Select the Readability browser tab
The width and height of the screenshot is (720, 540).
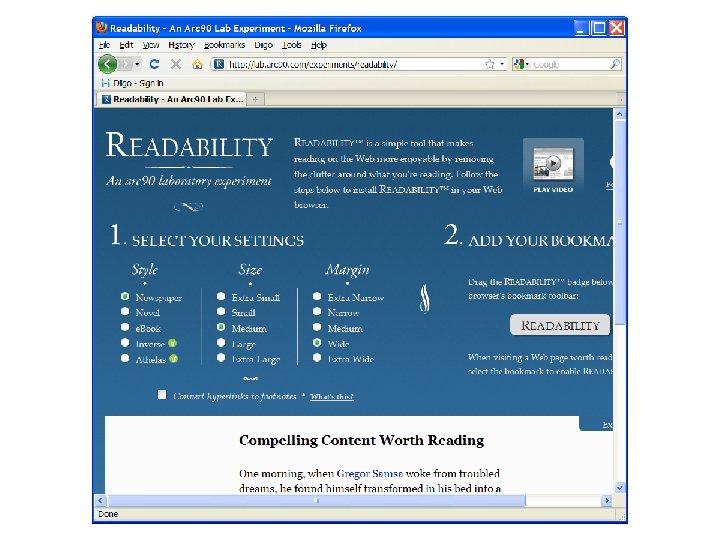tap(172, 99)
